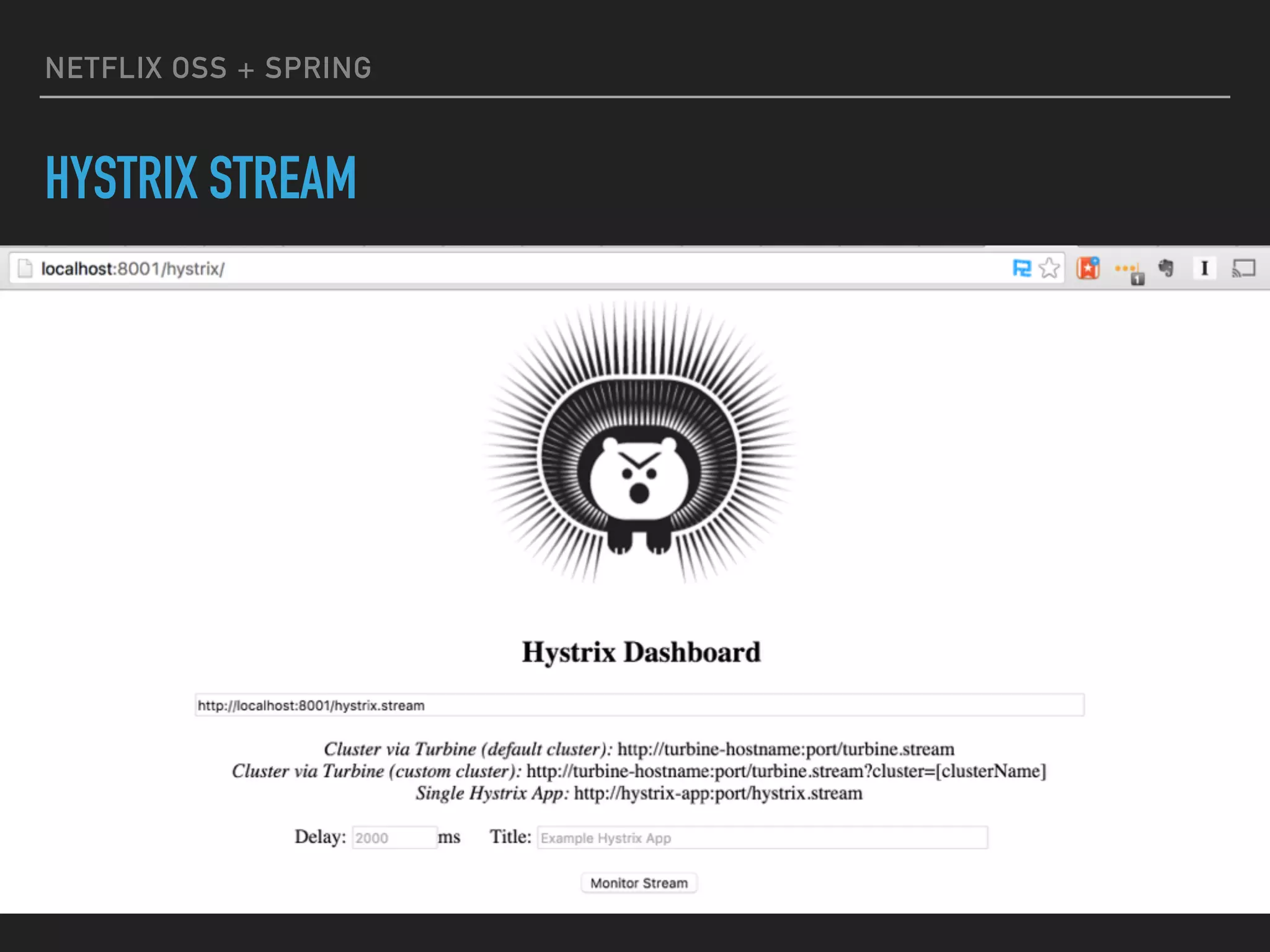Click the Delay input field showing 2000
Image resolution: width=1270 pixels, height=952 pixels.
point(394,837)
